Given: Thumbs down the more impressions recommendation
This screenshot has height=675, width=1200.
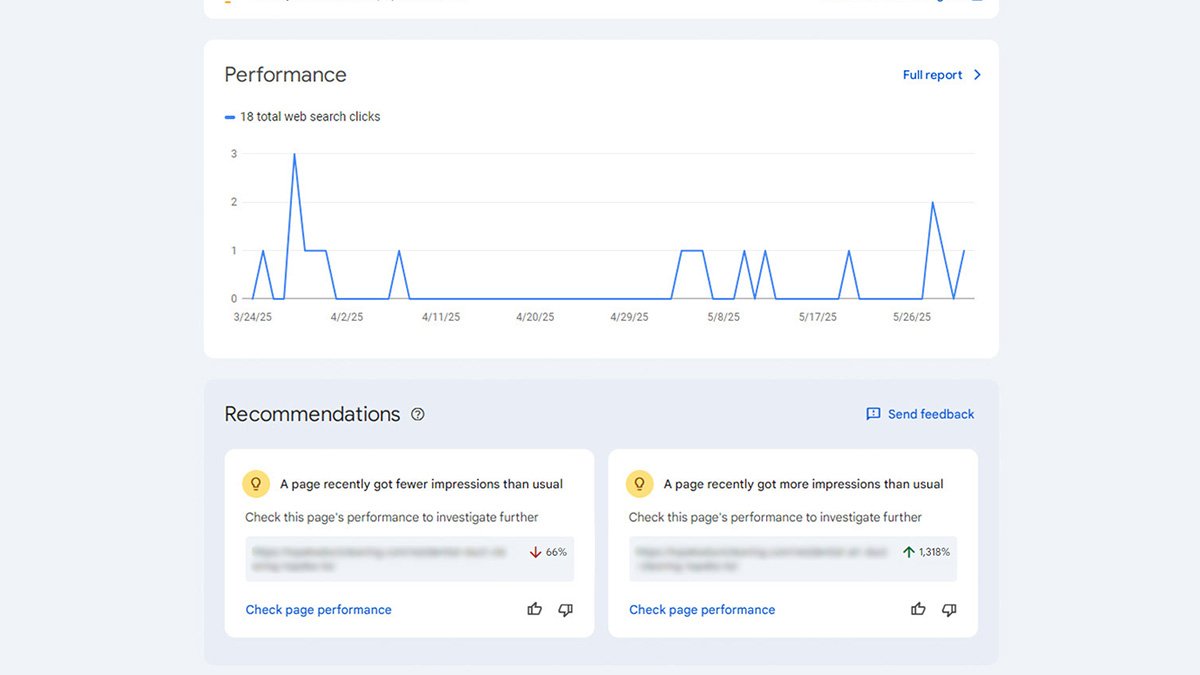Looking at the screenshot, I should point(949,609).
